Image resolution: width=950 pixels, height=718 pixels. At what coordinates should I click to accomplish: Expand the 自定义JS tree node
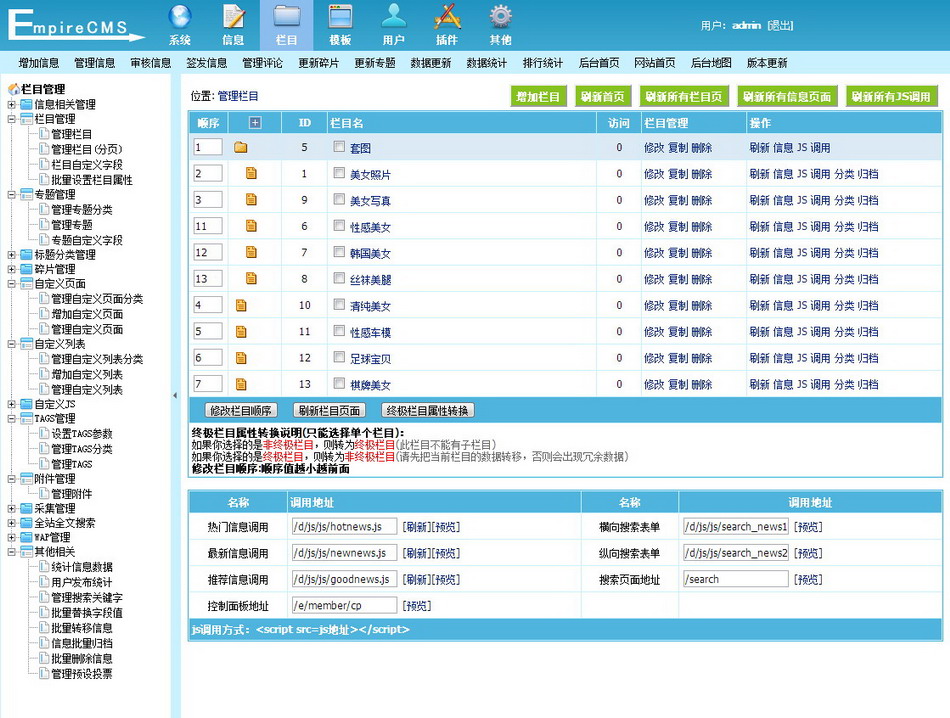click(x=12, y=404)
